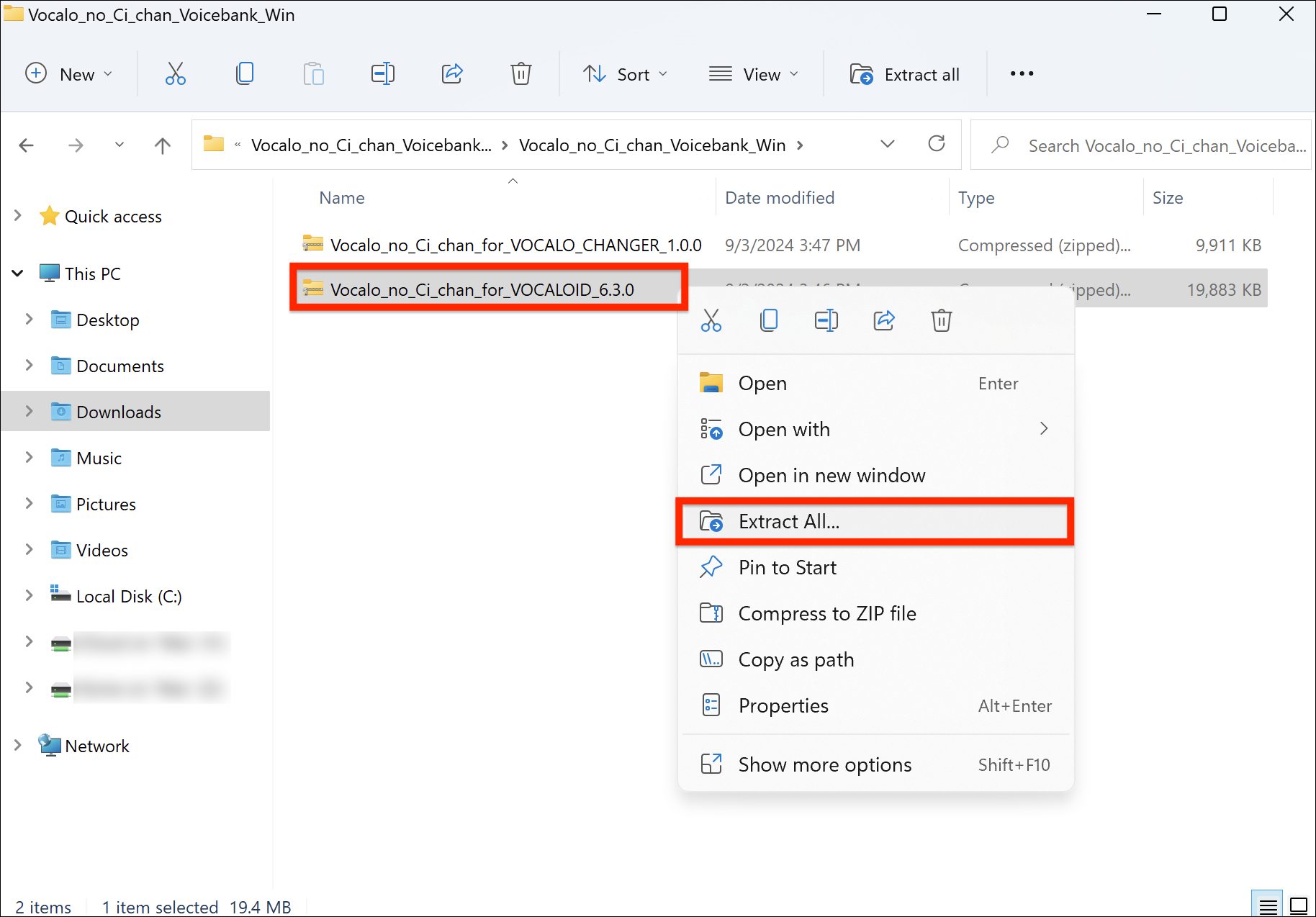Image resolution: width=1316 pixels, height=917 pixels.
Task: Click the Extract all toolbar button
Action: 905,74
